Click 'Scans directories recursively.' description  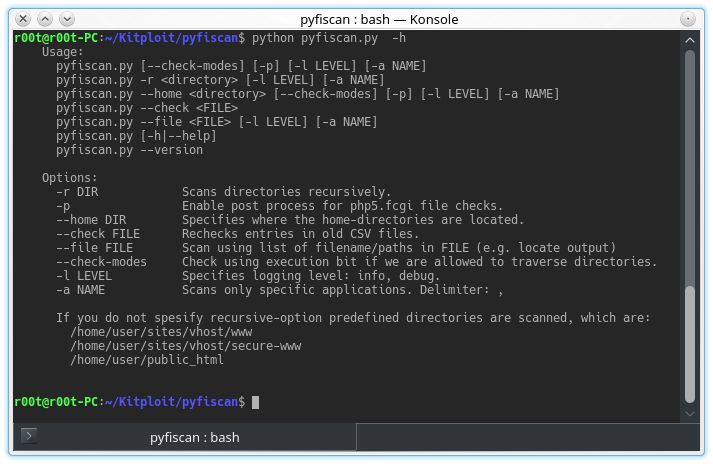point(286,192)
